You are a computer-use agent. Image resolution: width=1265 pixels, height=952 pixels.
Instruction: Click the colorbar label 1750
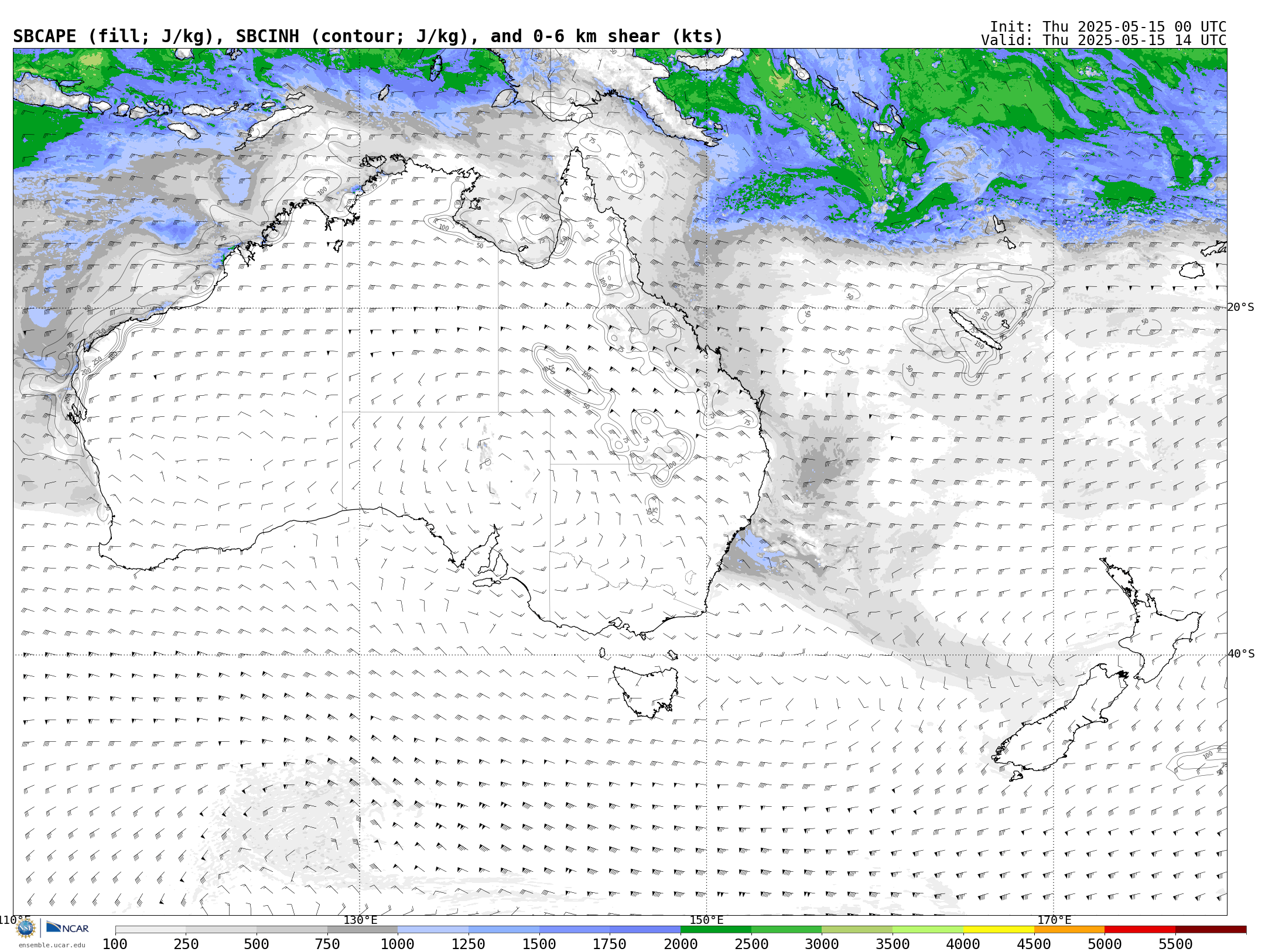[x=610, y=944]
